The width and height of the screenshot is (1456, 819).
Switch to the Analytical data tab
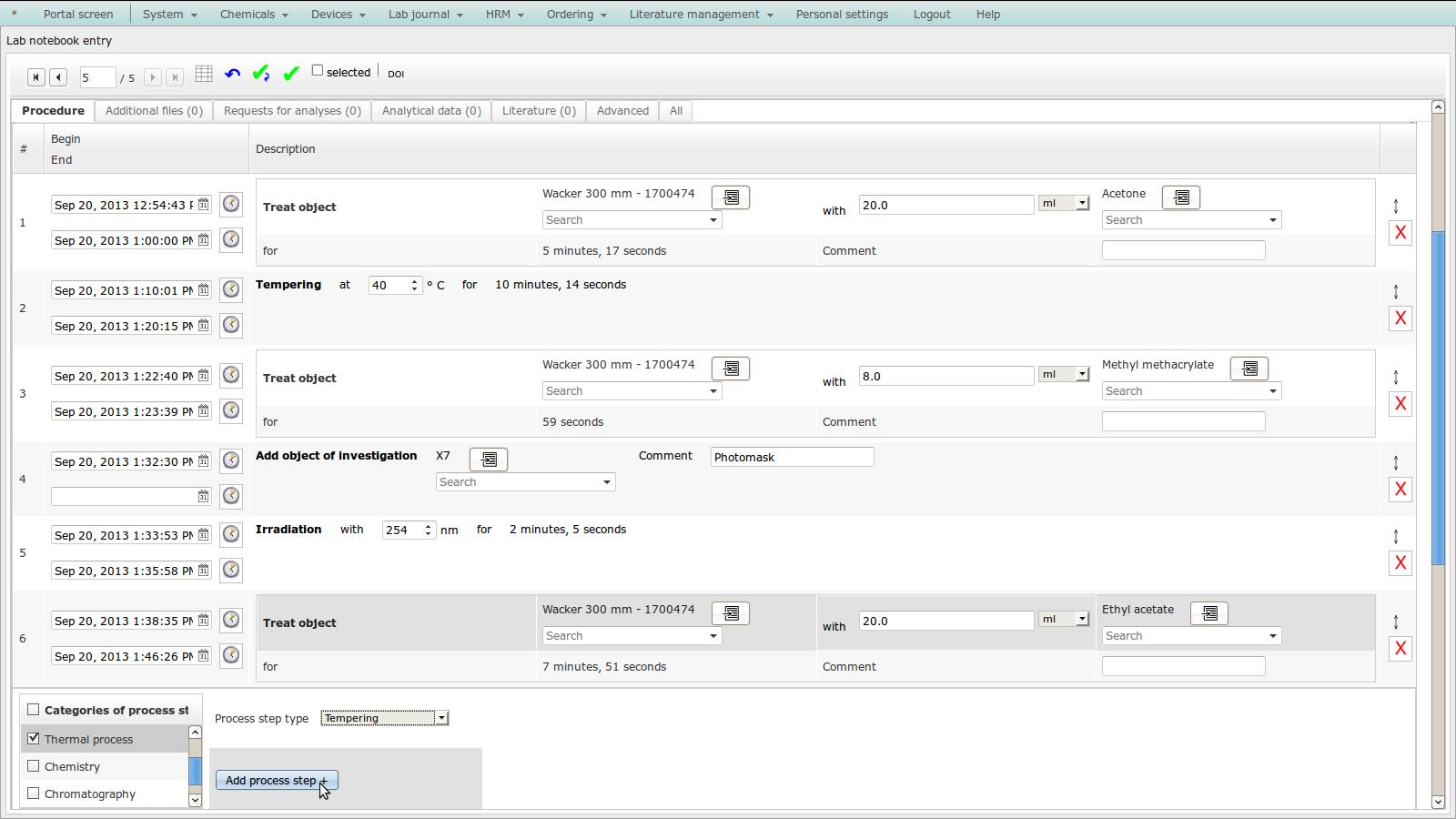[431, 111]
